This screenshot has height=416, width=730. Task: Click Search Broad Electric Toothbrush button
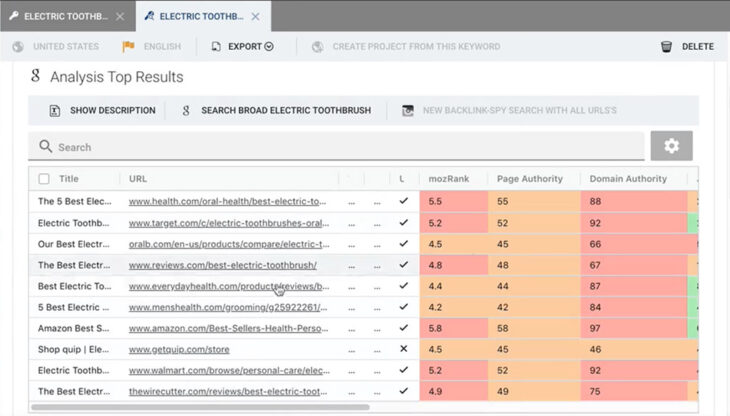[x=275, y=110]
